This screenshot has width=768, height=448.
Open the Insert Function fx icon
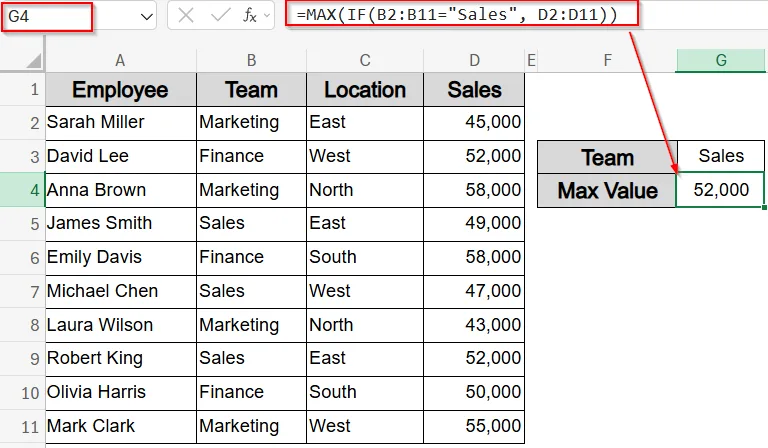click(x=250, y=16)
